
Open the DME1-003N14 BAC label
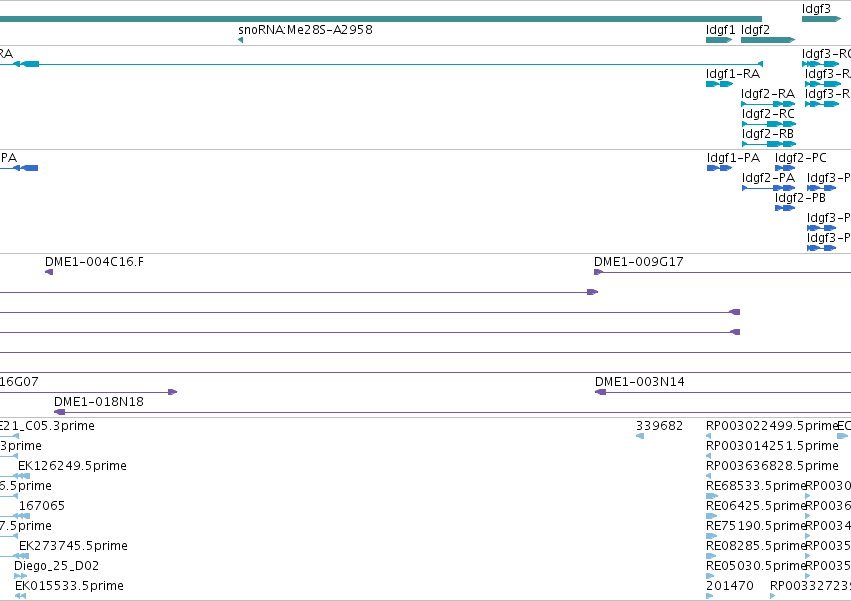point(640,382)
